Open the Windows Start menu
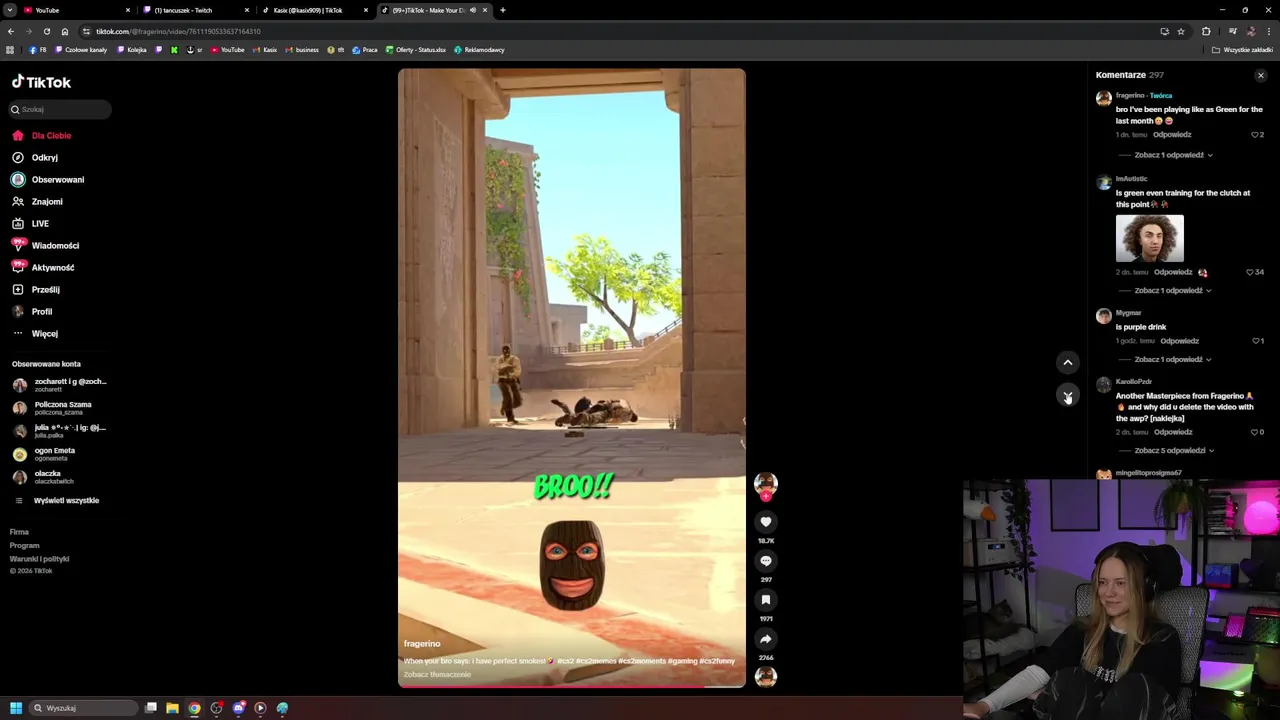The height and width of the screenshot is (720, 1280). (x=16, y=708)
